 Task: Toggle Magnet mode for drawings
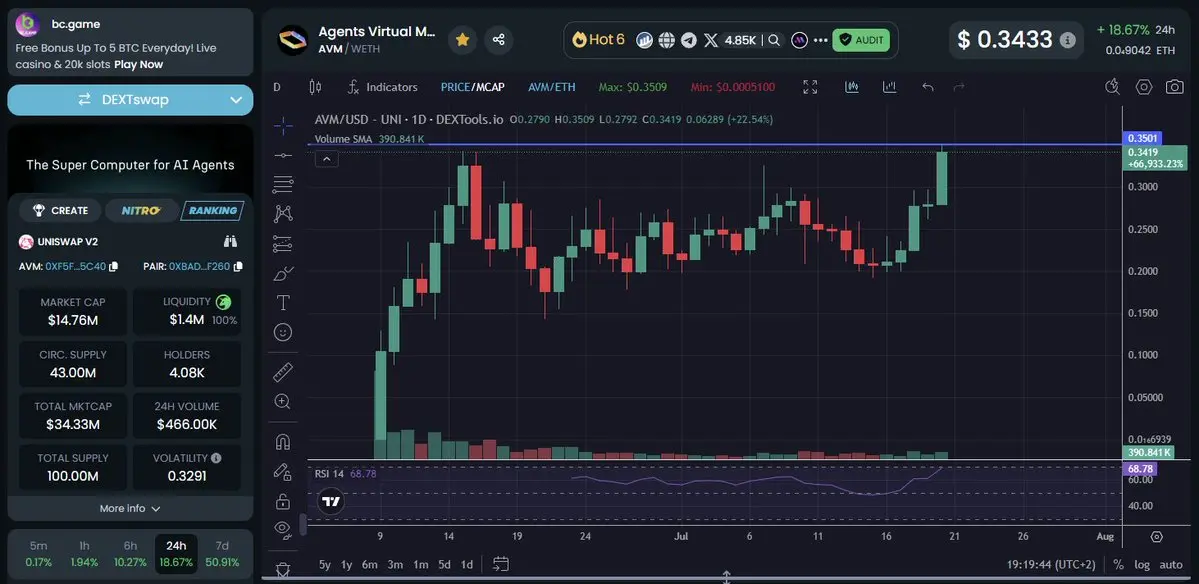(283, 442)
